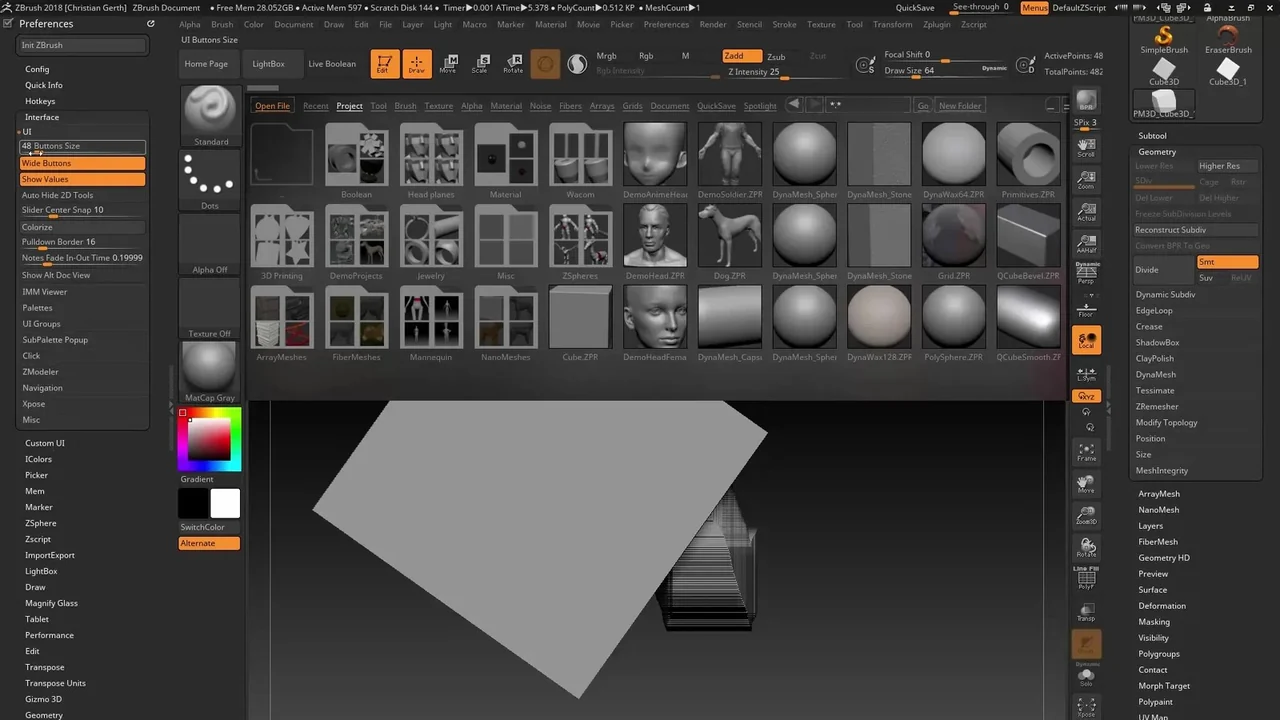Click the Live Boolean button
This screenshot has width=1280, height=720.
coord(332,64)
